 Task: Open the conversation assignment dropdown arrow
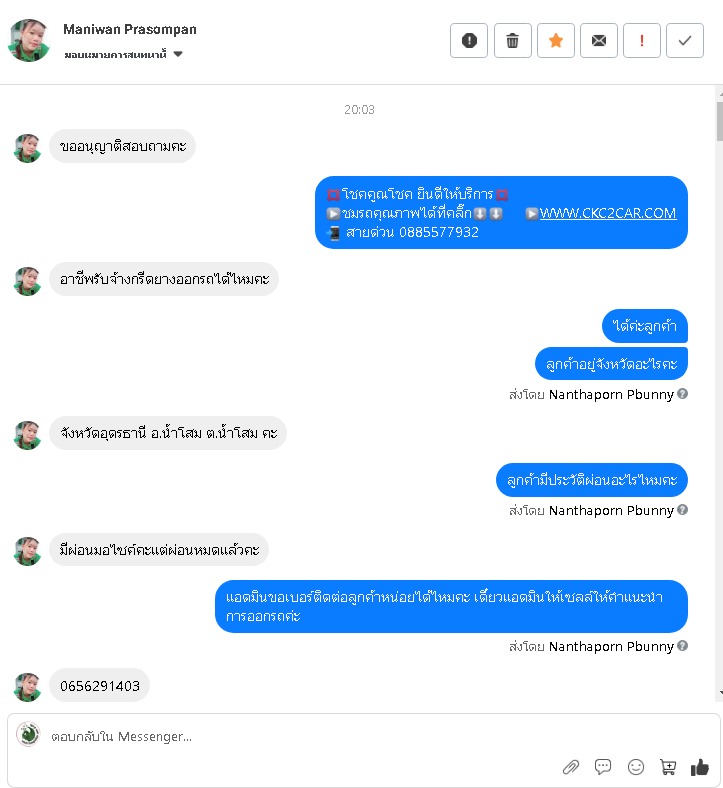[178, 54]
